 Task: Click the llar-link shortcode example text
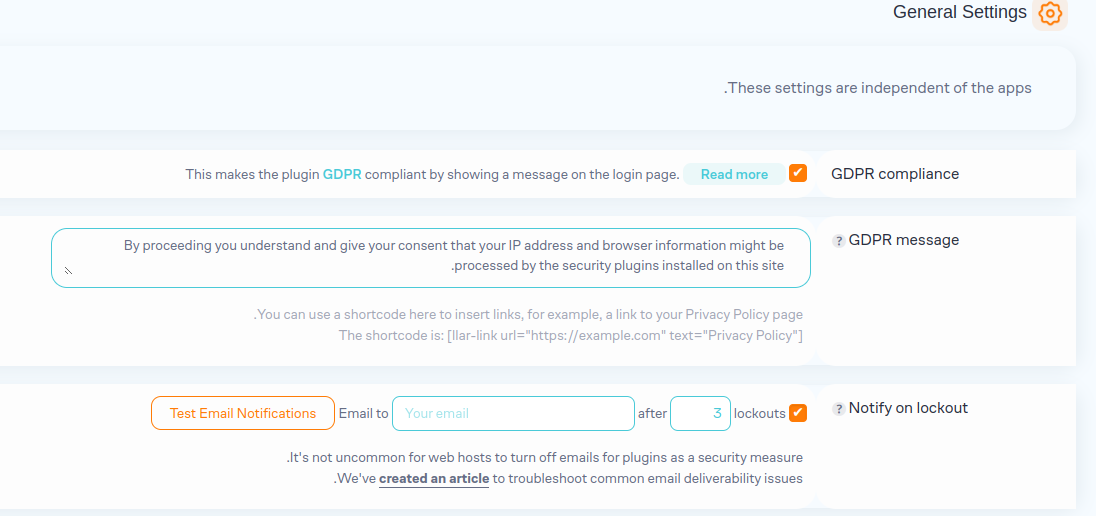[x=570, y=335]
